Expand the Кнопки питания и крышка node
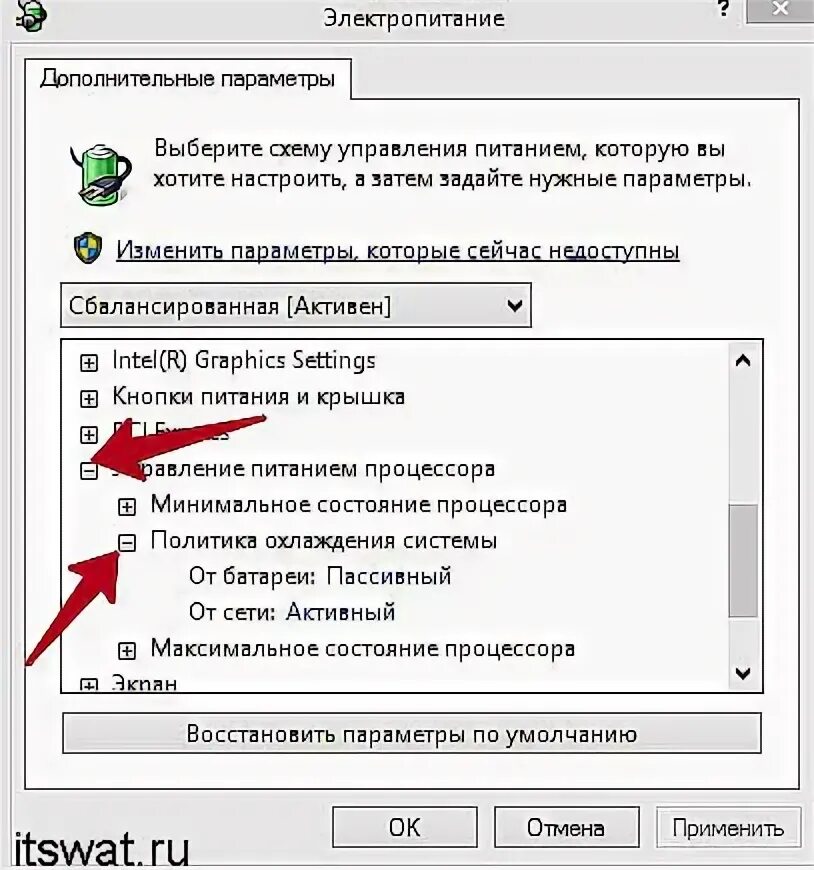Screen dimensions: 814x870 [x=89, y=399]
